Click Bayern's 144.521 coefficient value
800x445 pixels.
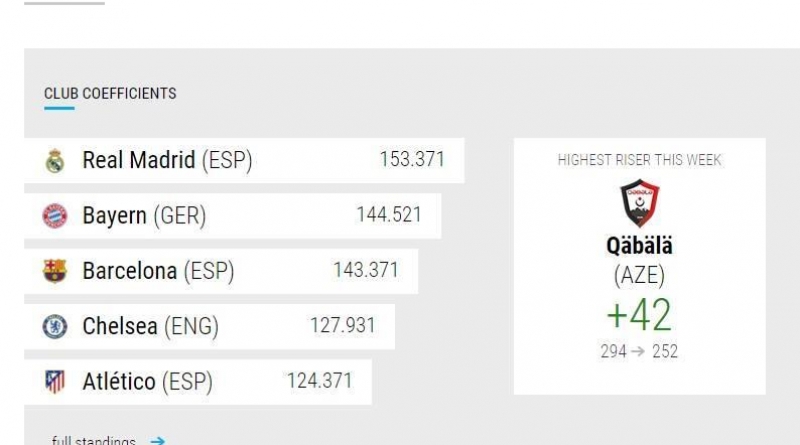coord(389,214)
